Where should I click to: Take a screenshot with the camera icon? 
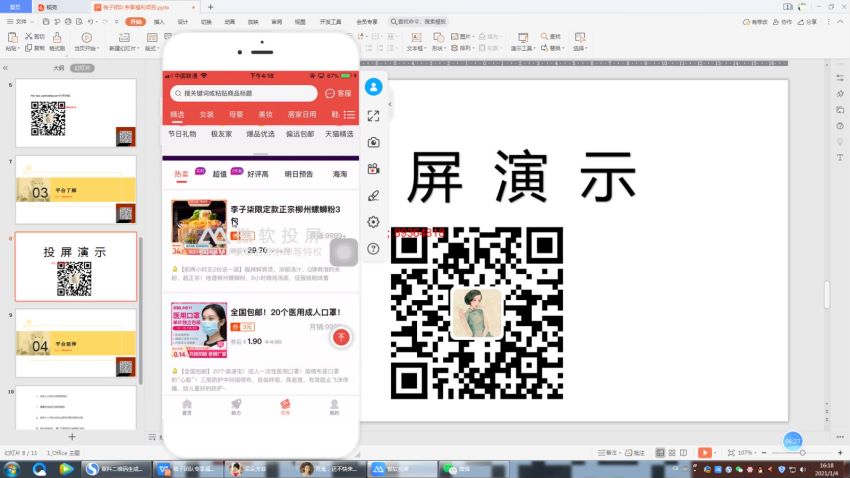coord(374,143)
